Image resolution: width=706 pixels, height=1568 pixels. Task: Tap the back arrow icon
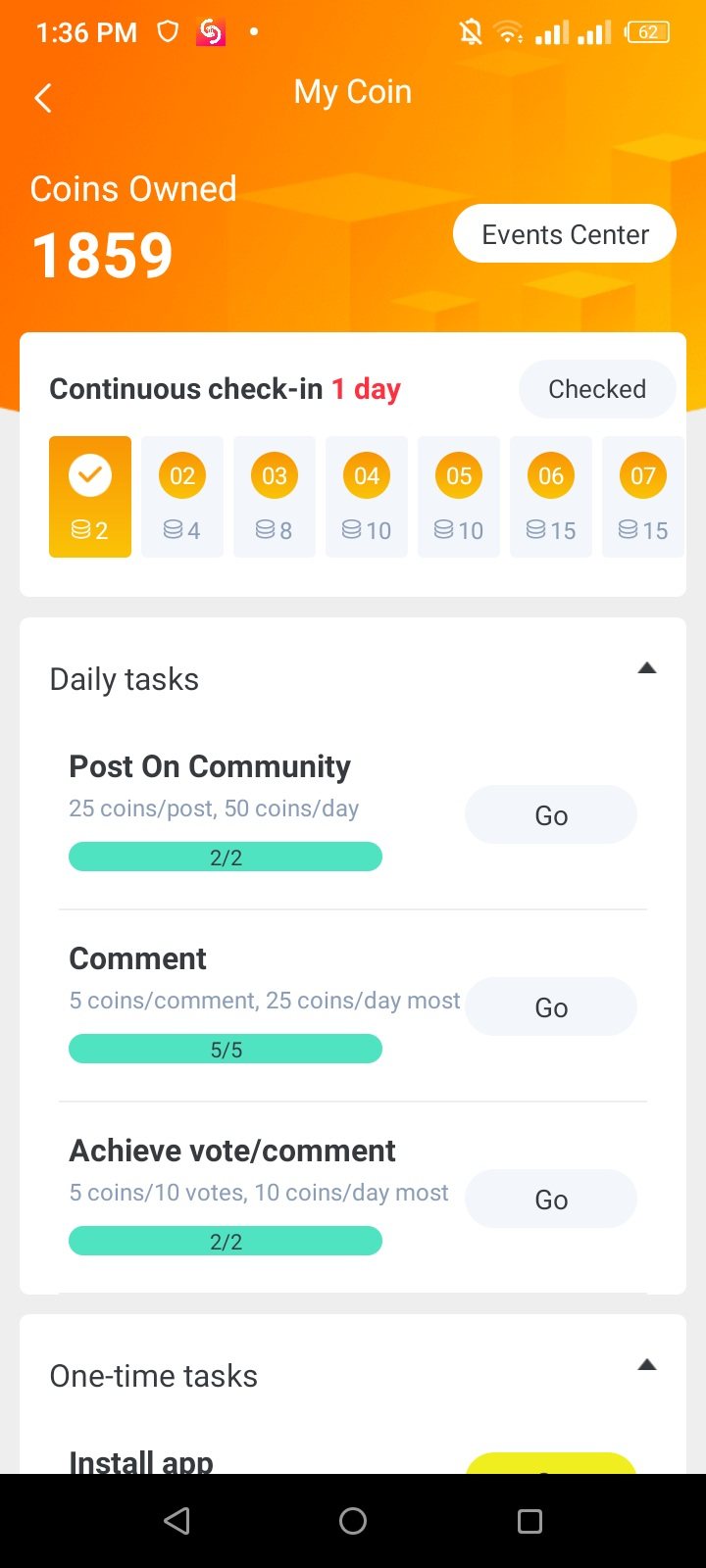43,97
